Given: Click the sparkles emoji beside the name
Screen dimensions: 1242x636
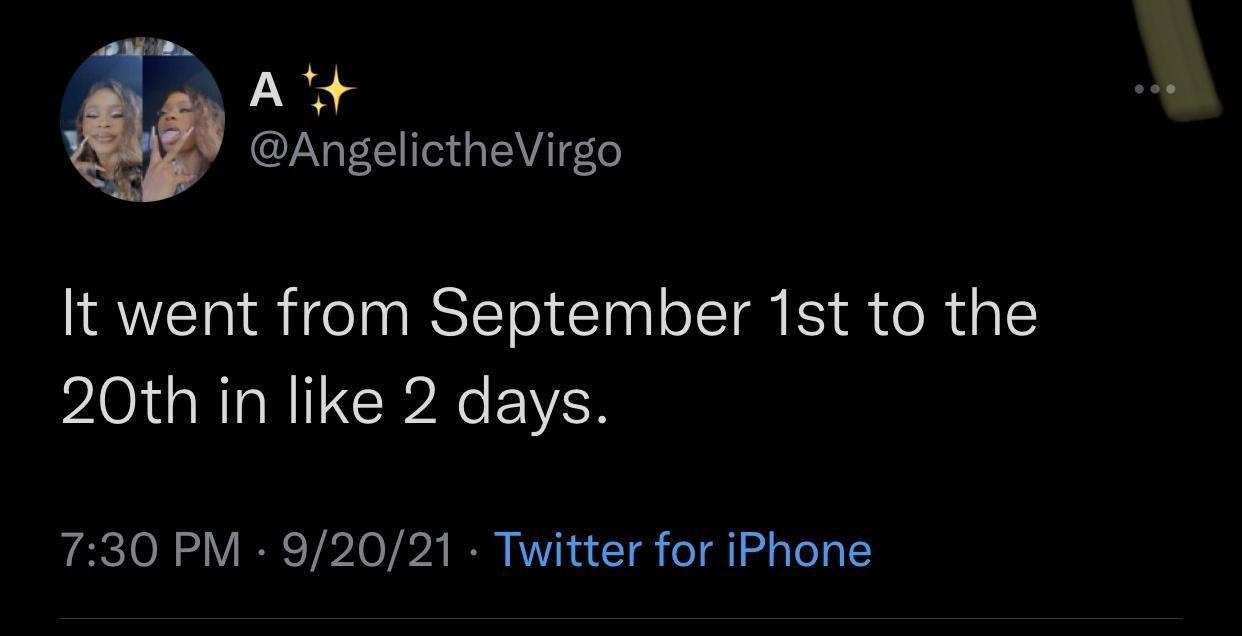Looking at the screenshot, I should pos(329,89).
